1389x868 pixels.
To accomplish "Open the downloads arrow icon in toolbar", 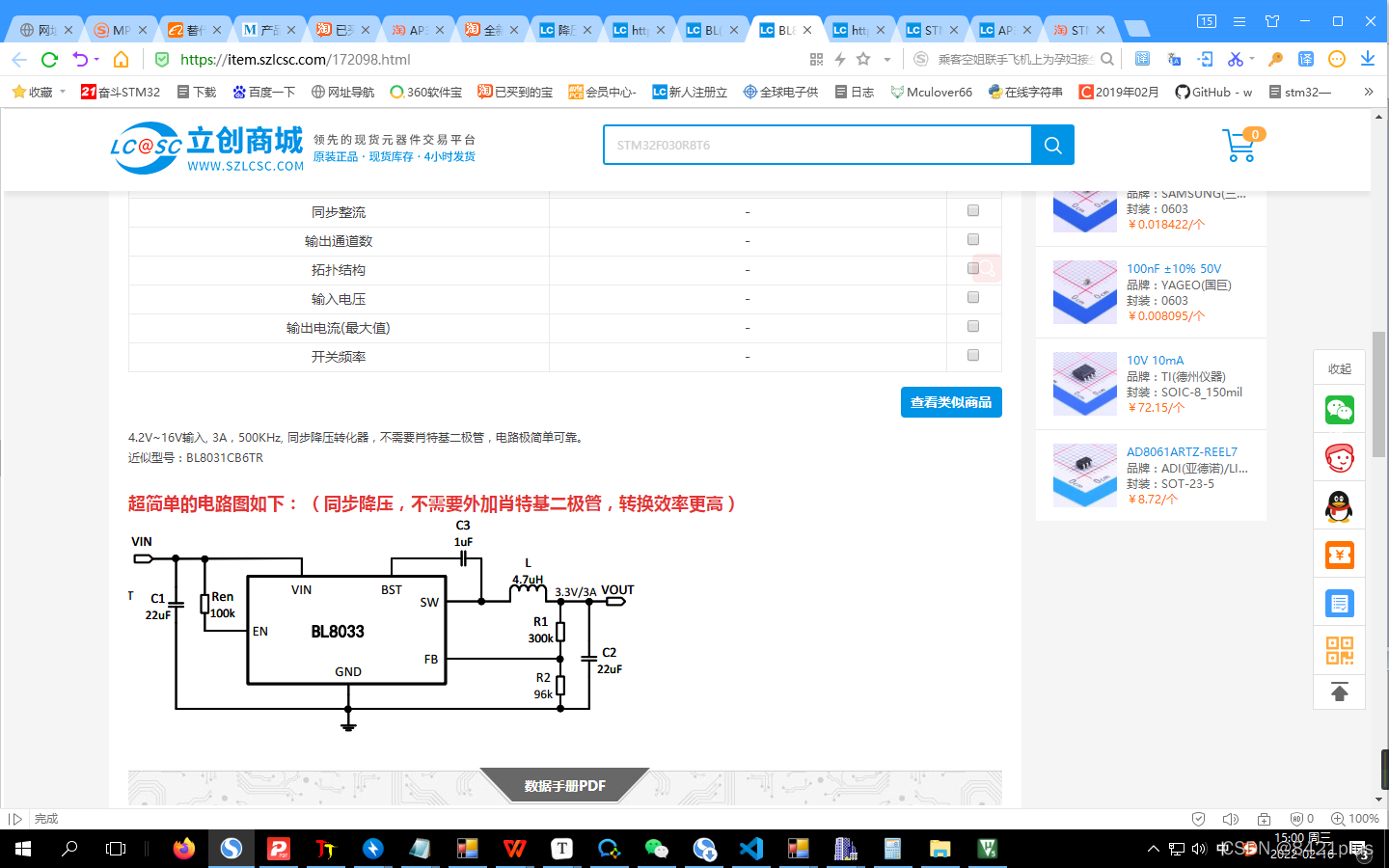I will point(1367,60).
